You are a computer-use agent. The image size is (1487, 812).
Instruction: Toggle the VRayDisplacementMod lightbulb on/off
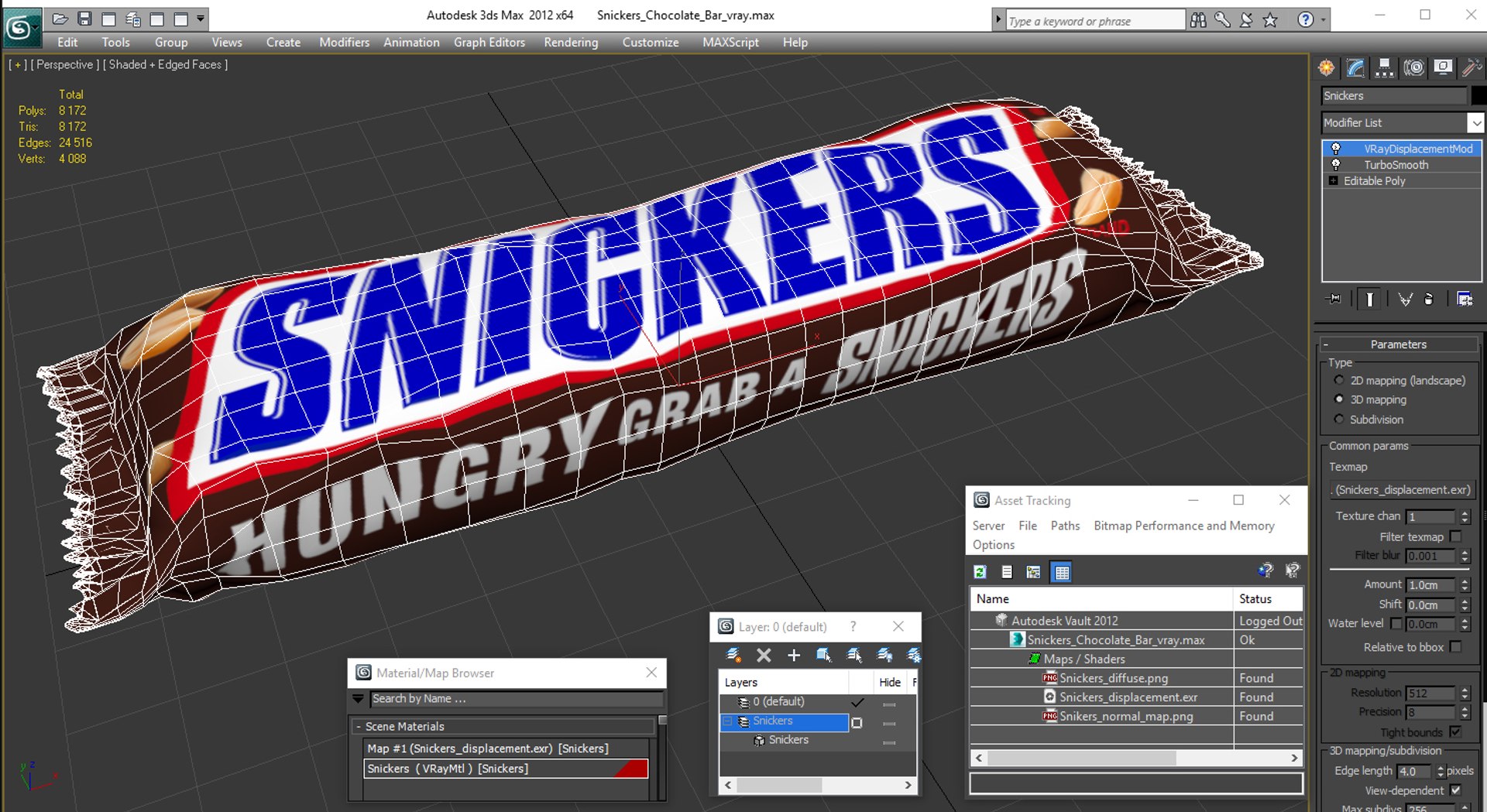(1335, 149)
